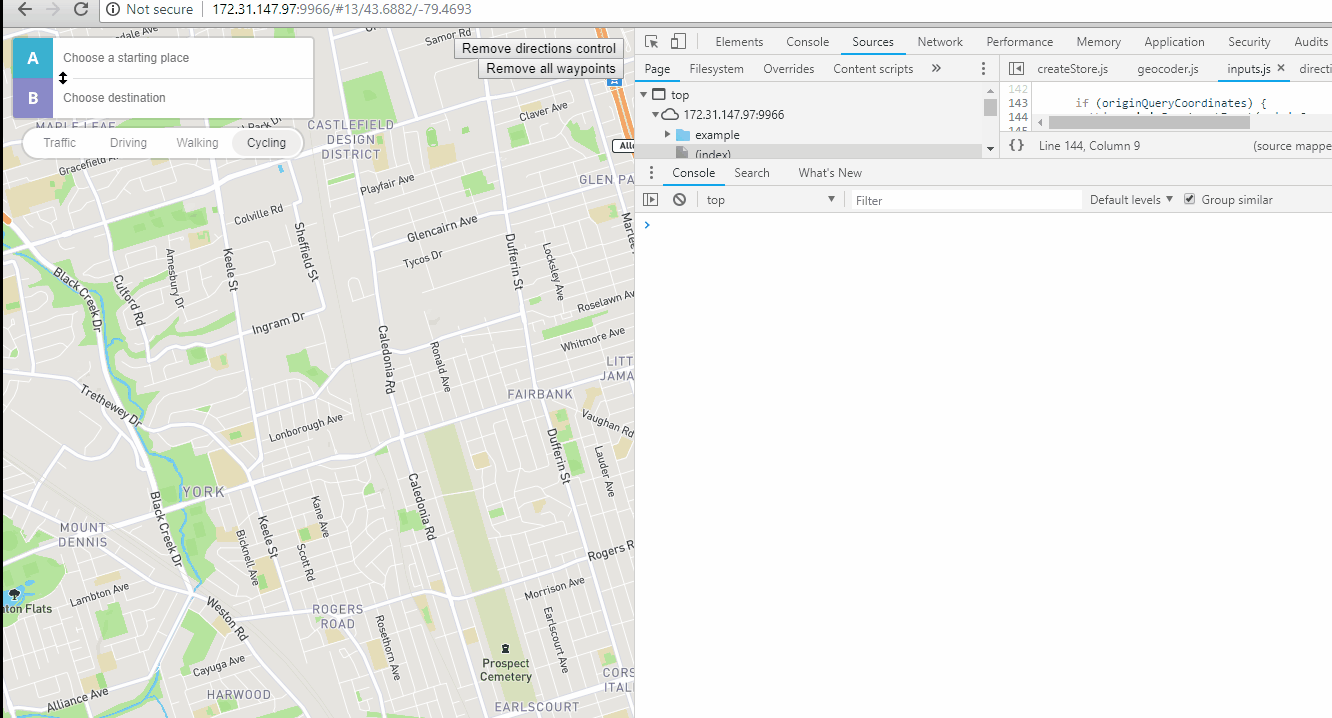Screen dimensions: 1332x718
Task: Open the navigator three-dot menu
Action: [x=984, y=69]
